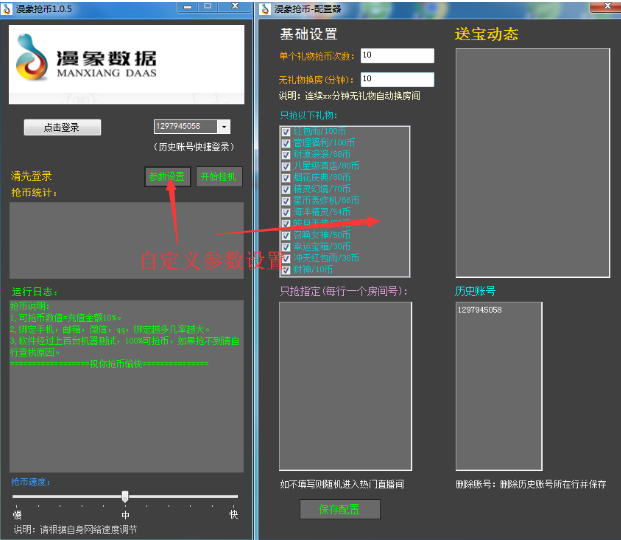
Task: Uncheck the 烟花庆典/80币 gift checkbox
Action: point(286,177)
